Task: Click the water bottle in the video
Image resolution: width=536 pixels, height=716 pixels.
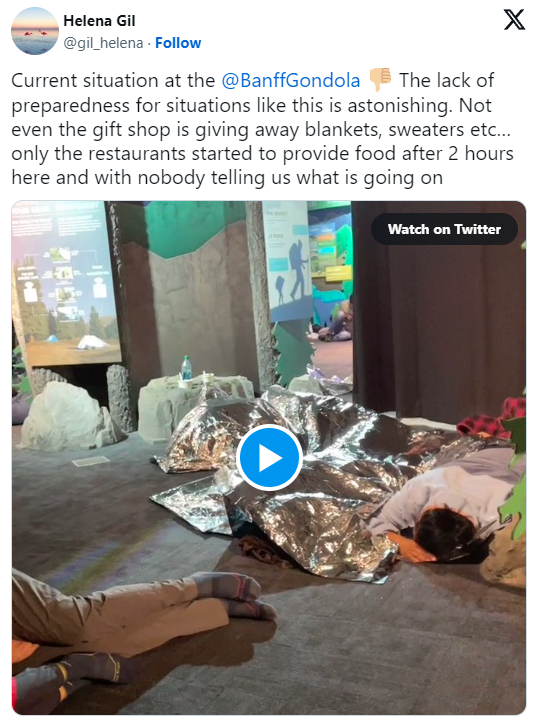Action: 186,368
